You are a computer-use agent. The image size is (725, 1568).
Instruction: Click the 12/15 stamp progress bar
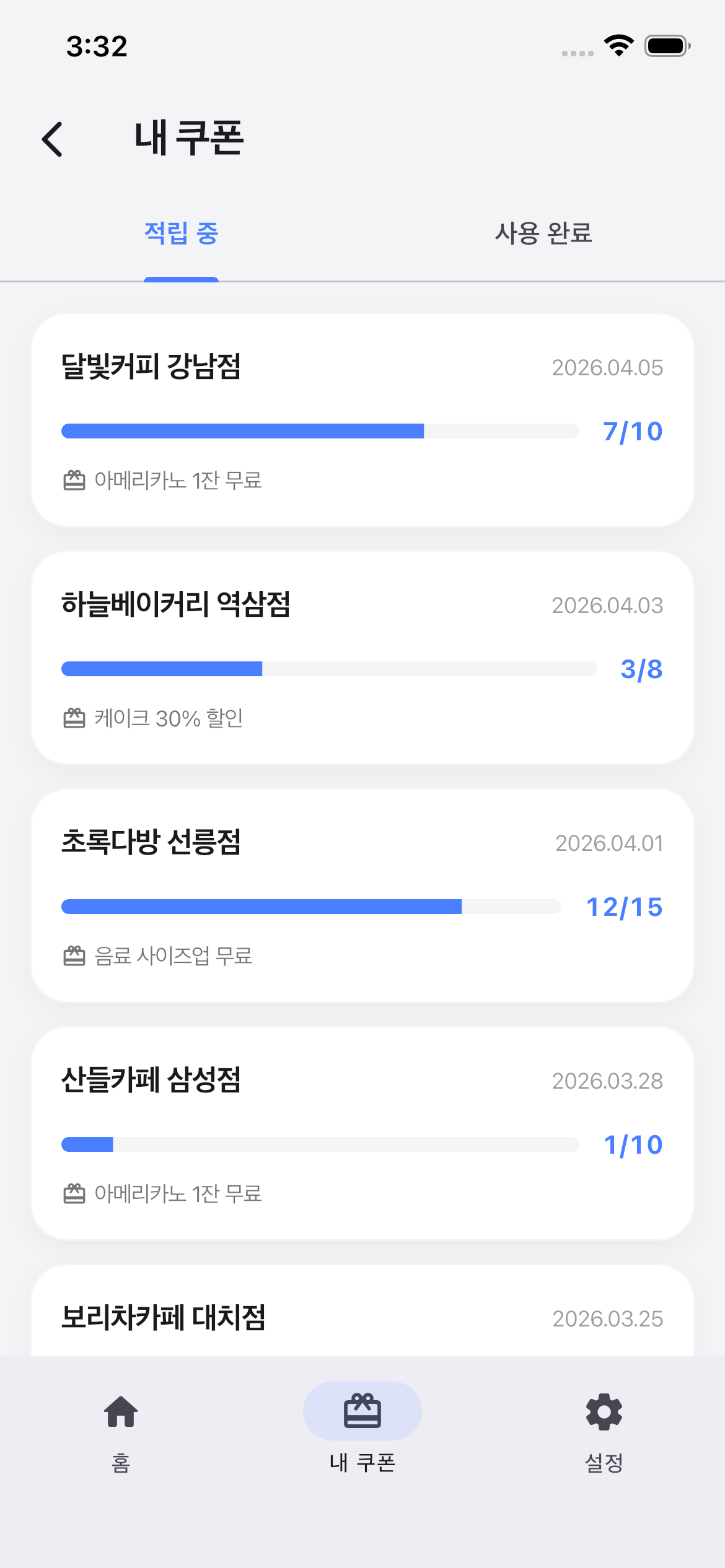311,907
